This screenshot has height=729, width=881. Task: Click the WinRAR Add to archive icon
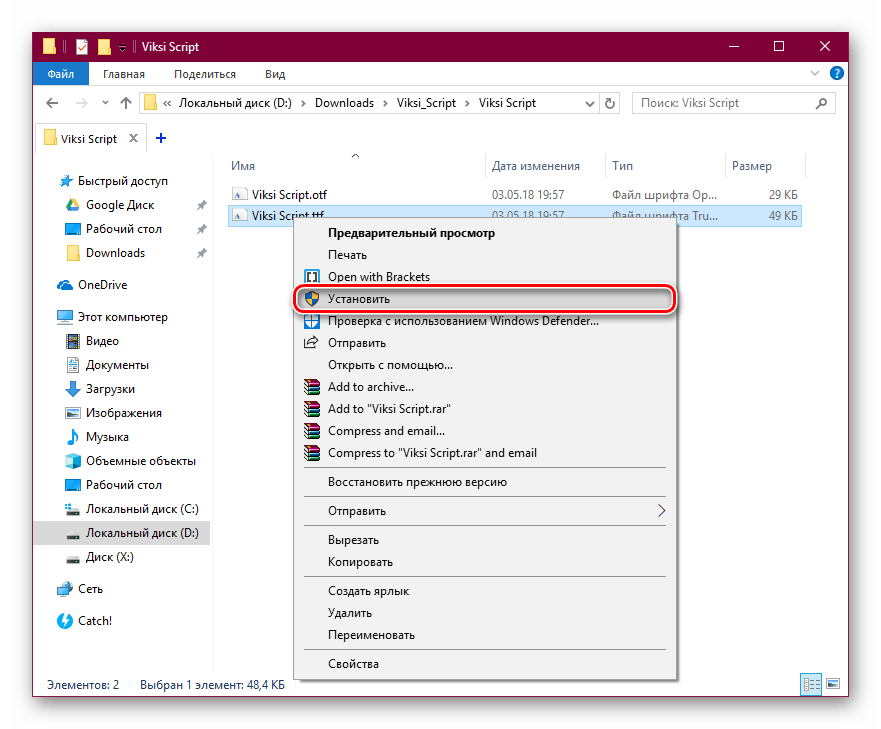click(311, 387)
